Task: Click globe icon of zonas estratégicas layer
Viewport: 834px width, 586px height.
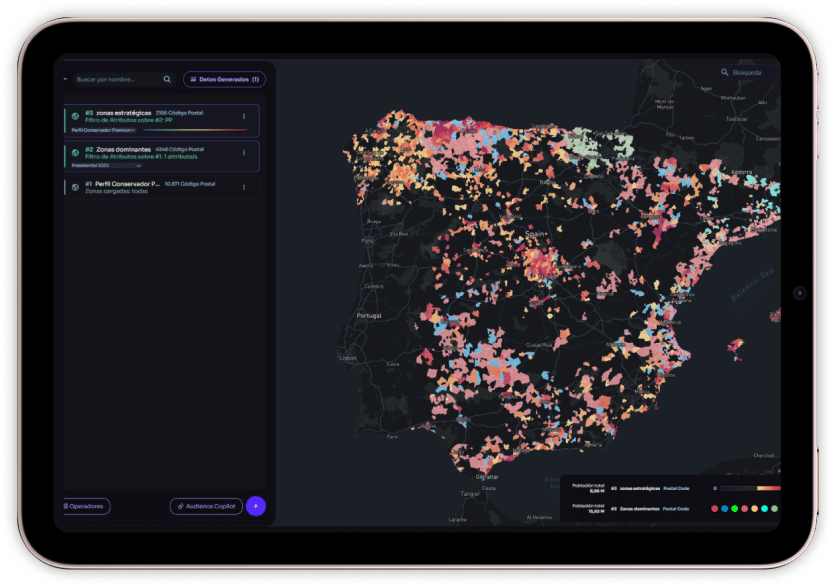Action: click(x=75, y=116)
